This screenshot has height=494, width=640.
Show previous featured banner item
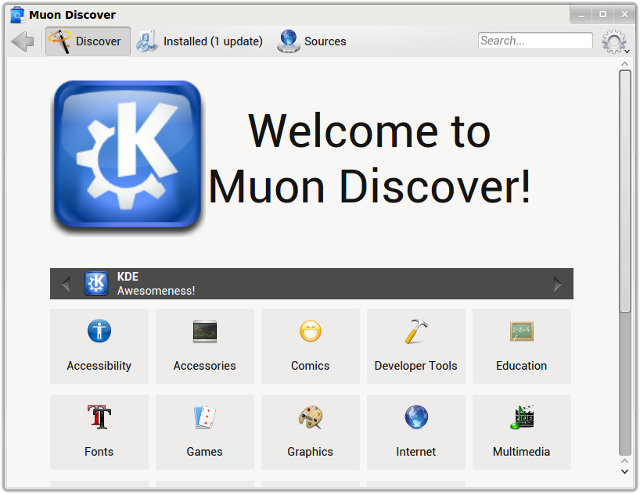[66, 284]
